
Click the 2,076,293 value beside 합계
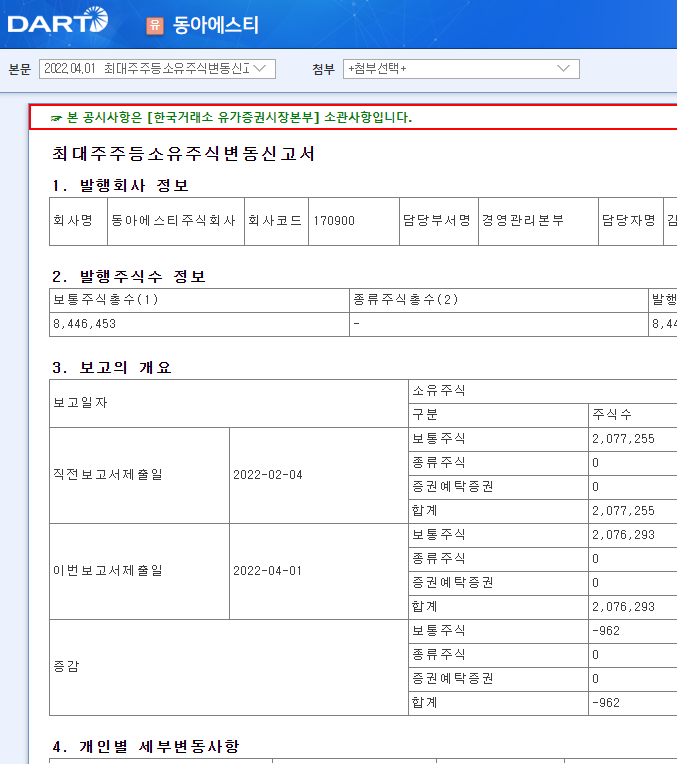[623, 607]
